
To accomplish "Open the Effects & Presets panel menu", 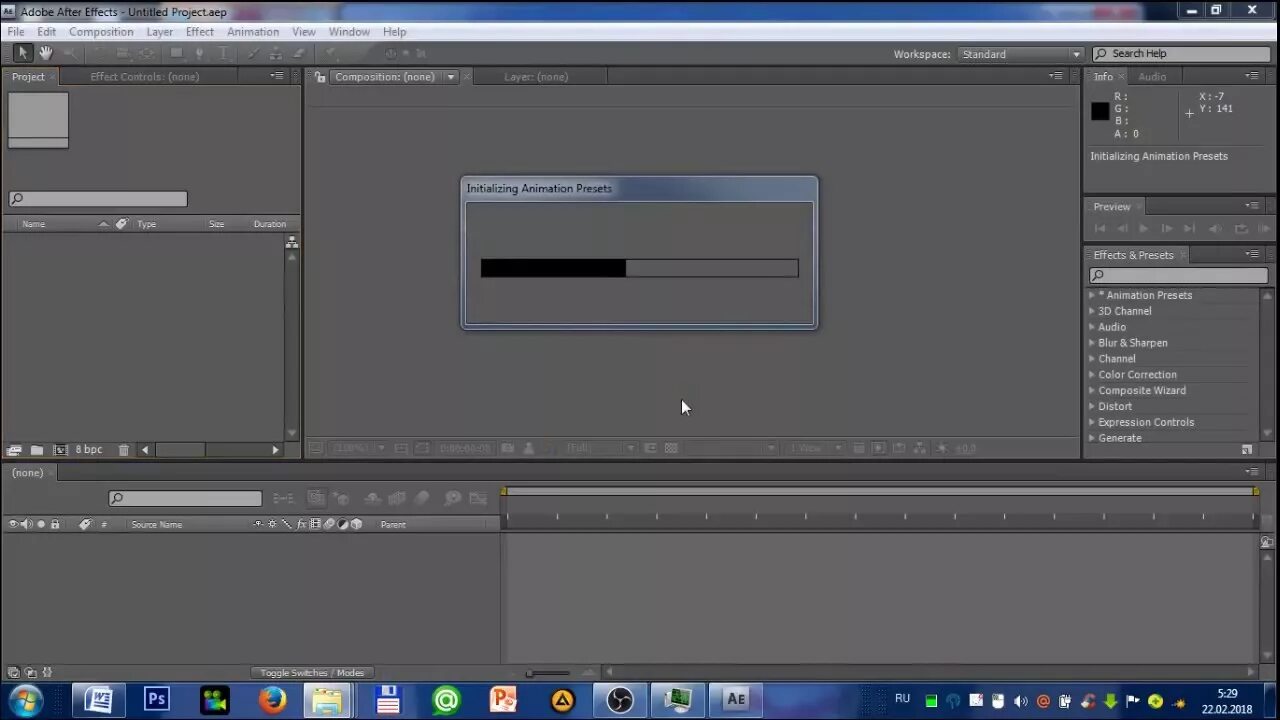I will [1251, 254].
